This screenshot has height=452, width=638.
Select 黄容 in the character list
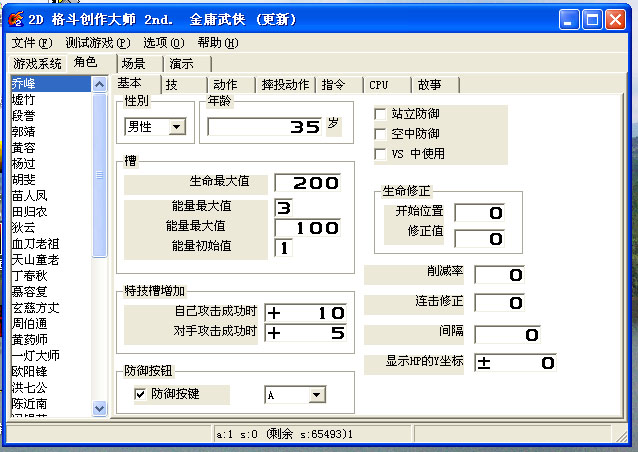coord(50,148)
